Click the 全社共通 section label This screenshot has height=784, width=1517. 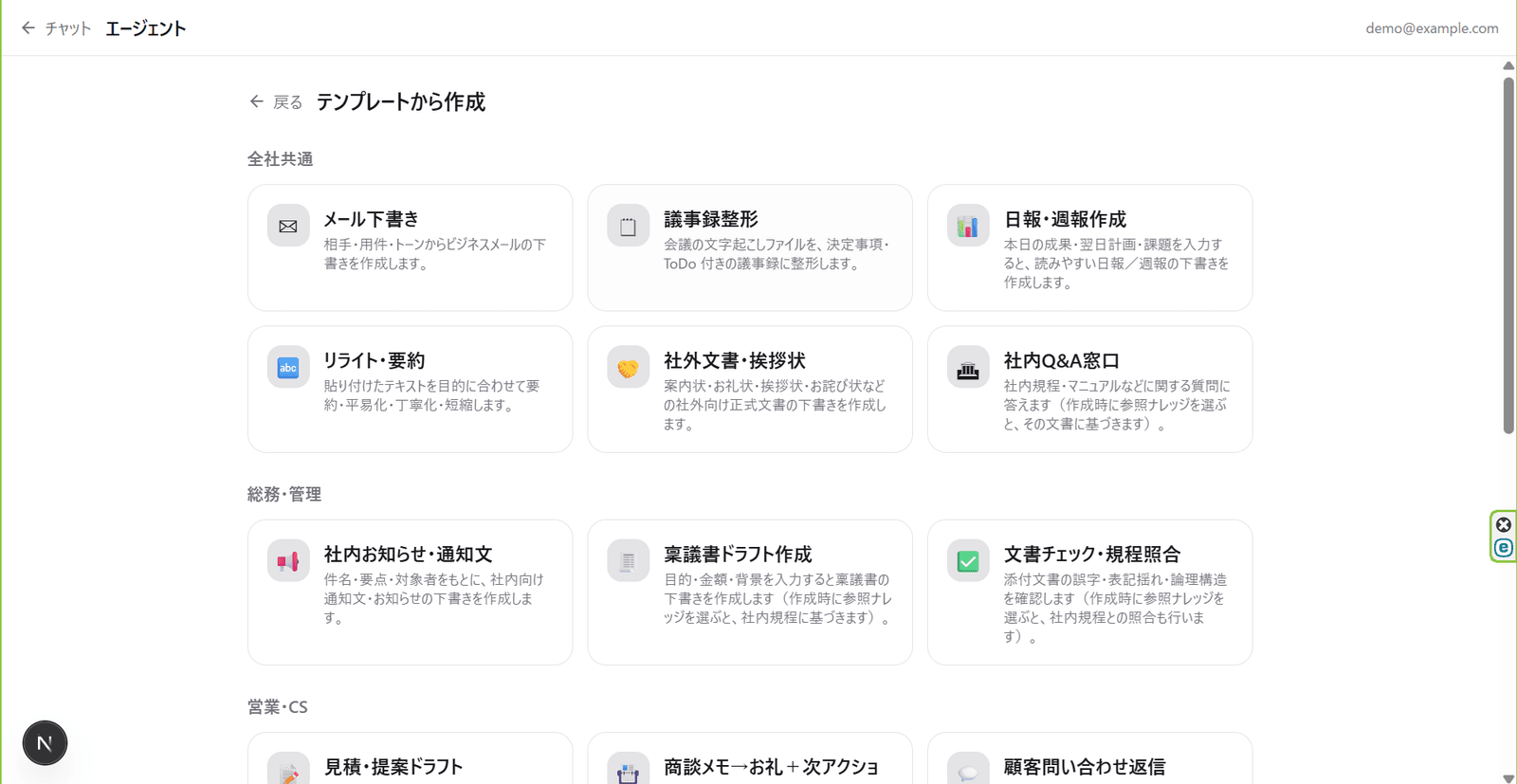281,159
